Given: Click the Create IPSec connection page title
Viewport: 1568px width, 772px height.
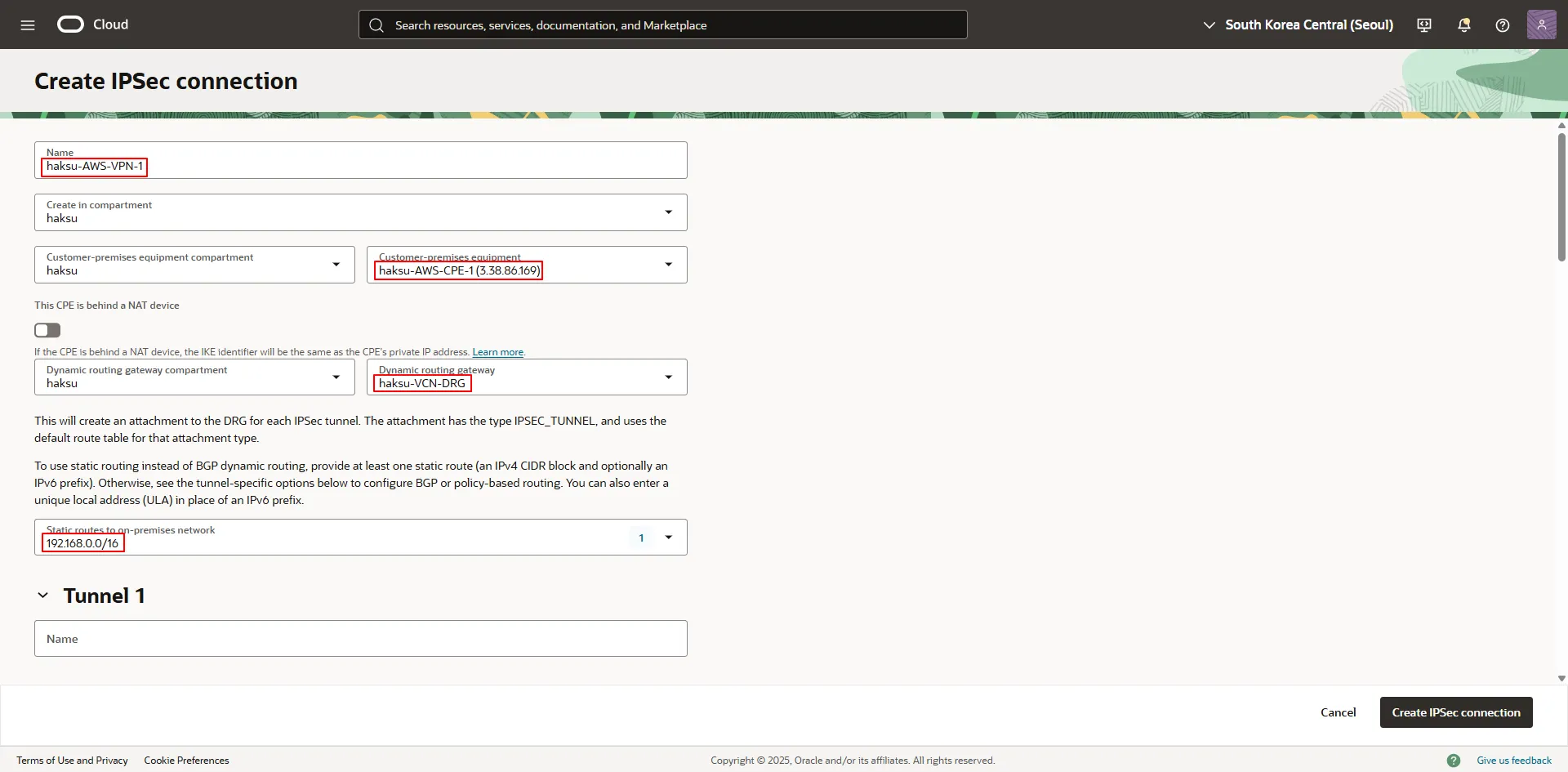Looking at the screenshot, I should 166,81.
